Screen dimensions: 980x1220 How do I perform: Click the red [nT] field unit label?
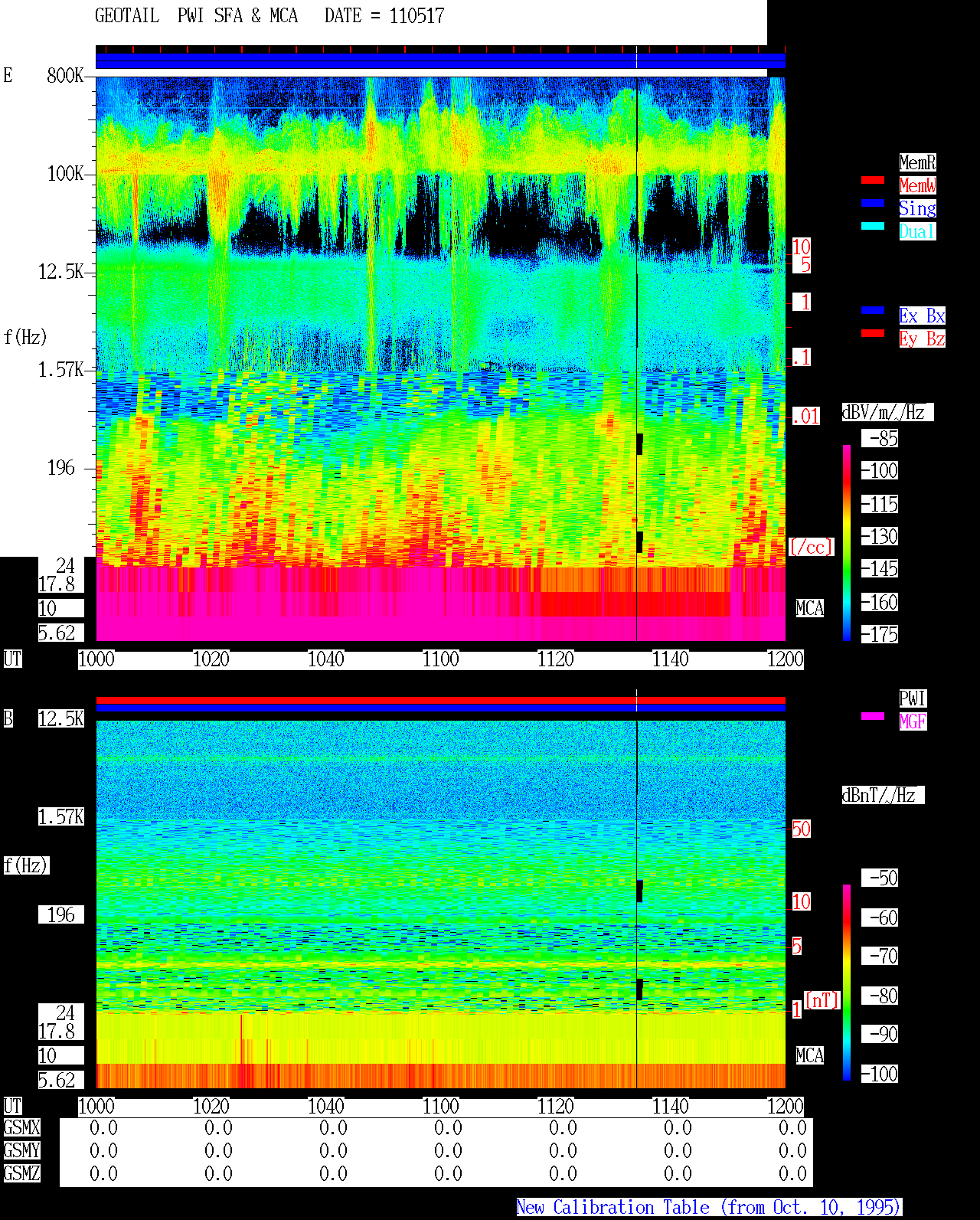822,1000
